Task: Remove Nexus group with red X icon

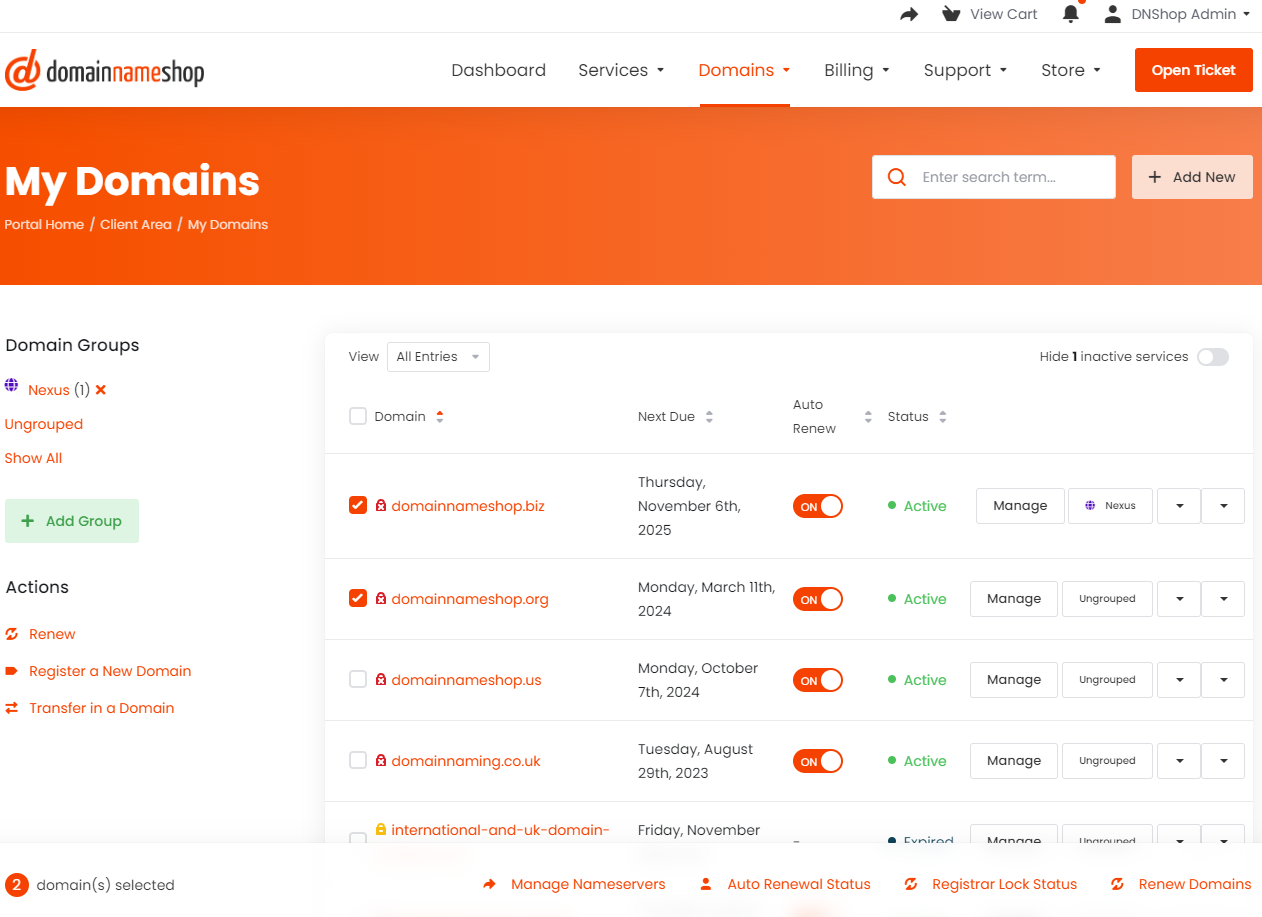Action: 101,390
